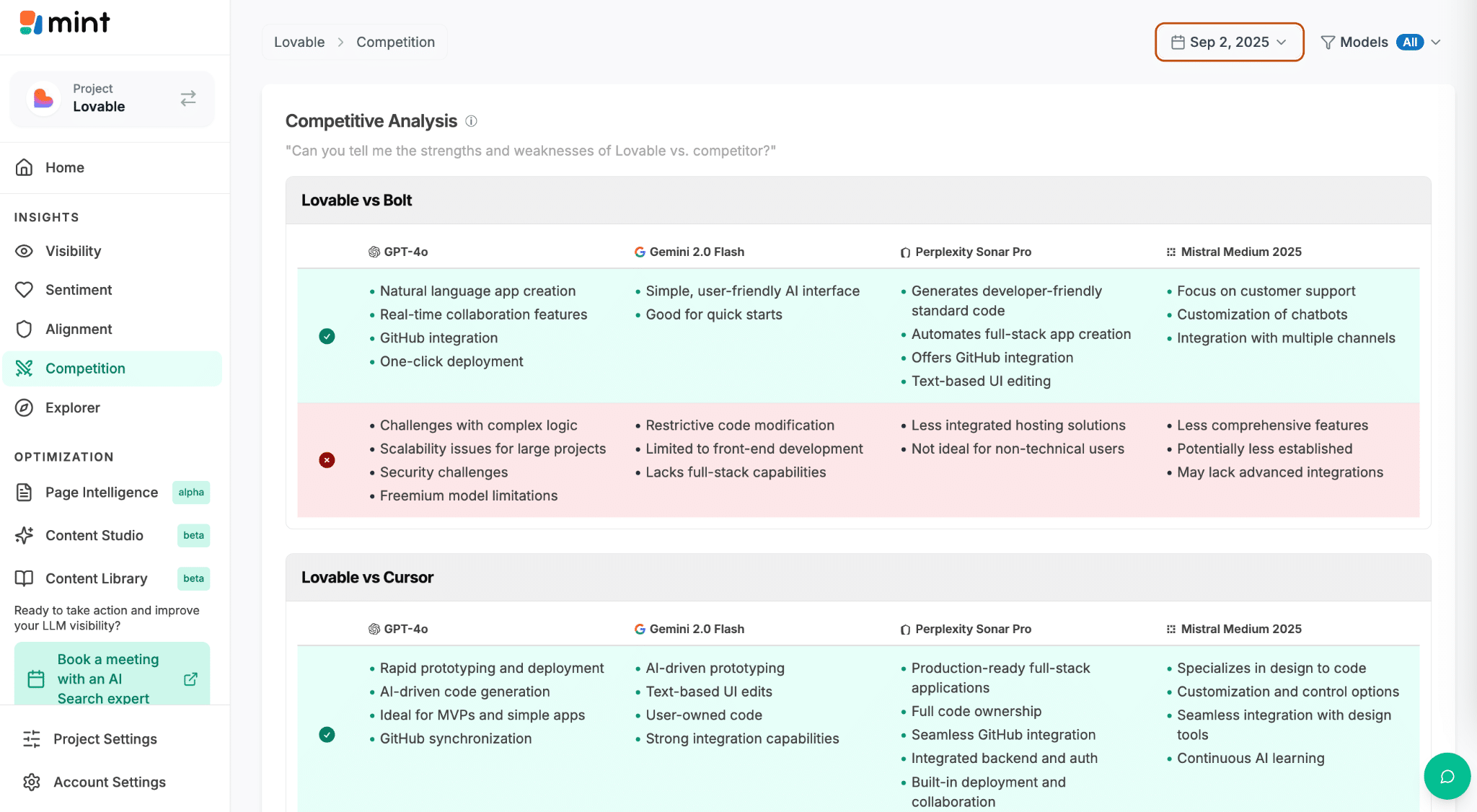Click the Account Settings gear icon
1477x812 pixels.
click(32, 782)
